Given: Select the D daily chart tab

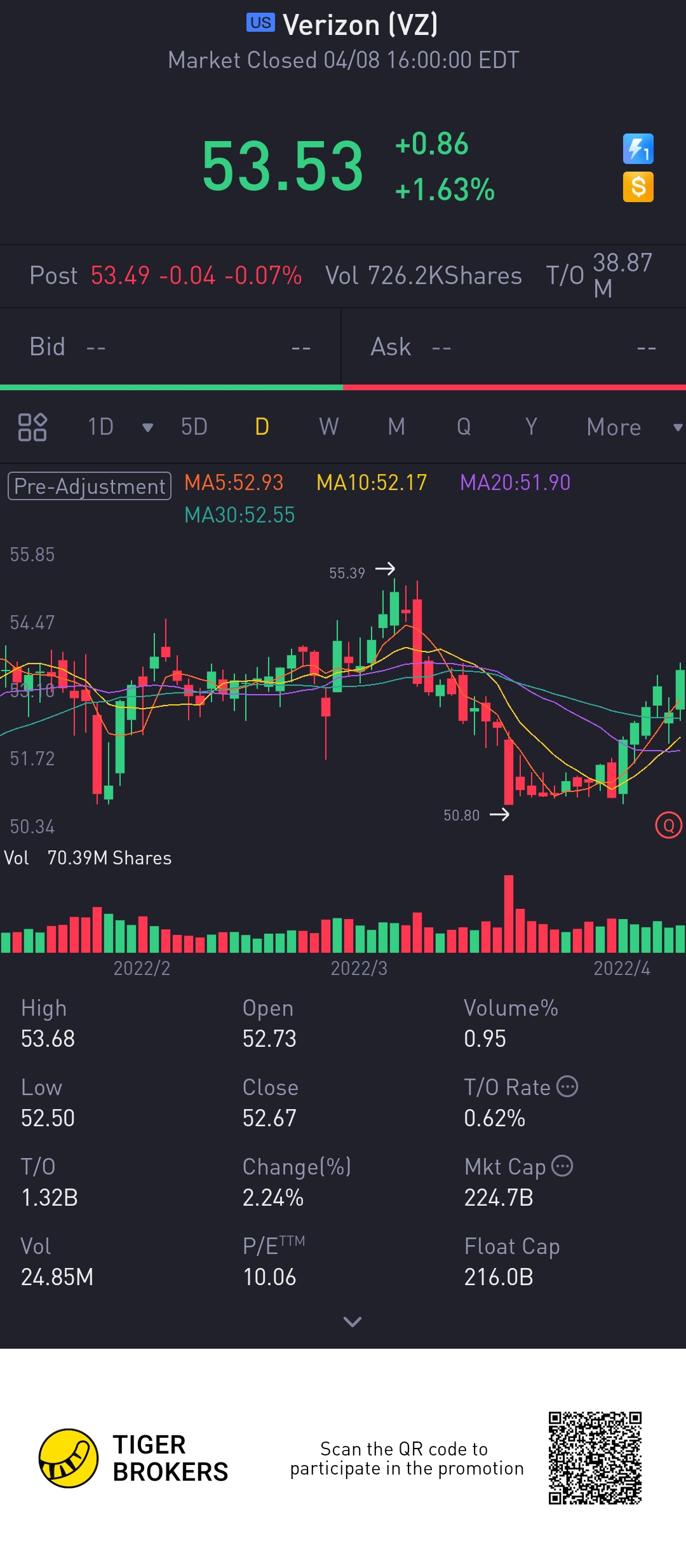Looking at the screenshot, I should click(x=262, y=427).
